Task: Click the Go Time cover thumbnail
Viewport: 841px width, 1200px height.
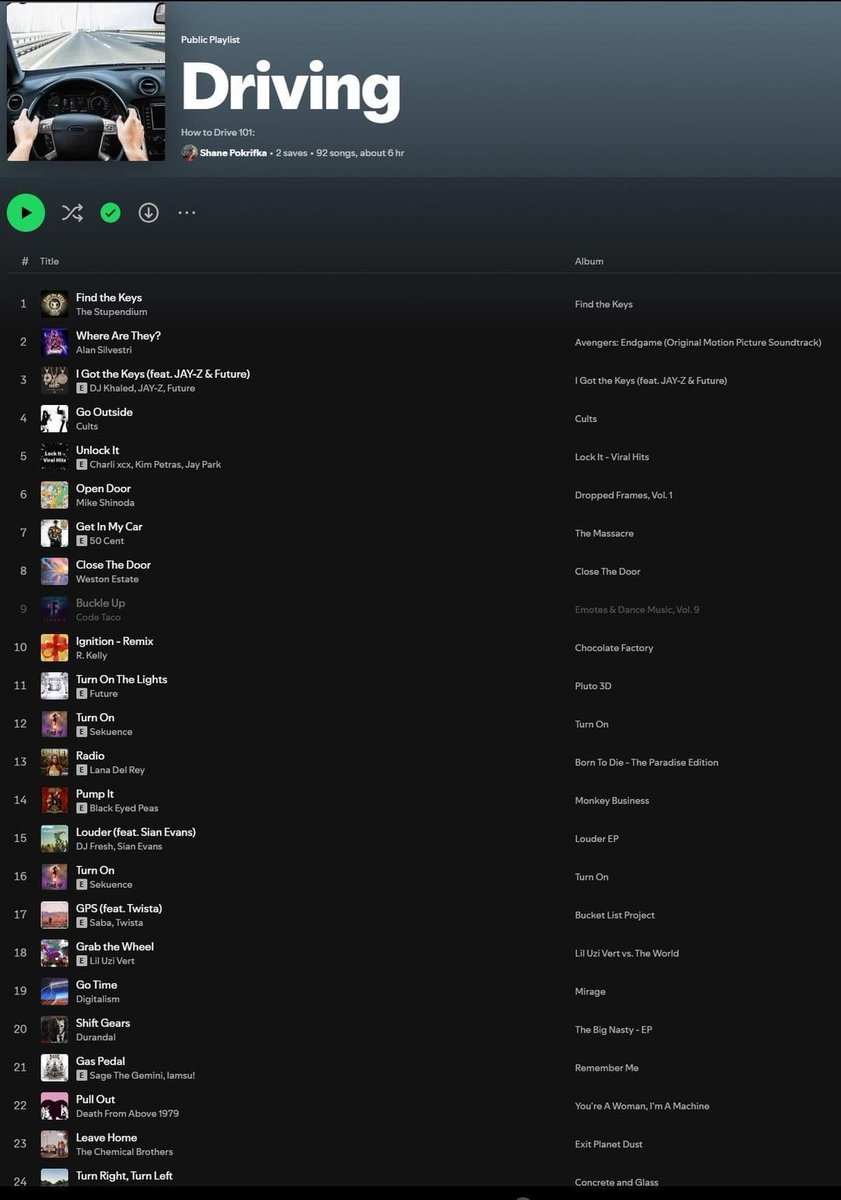Action: pyautogui.click(x=54, y=992)
